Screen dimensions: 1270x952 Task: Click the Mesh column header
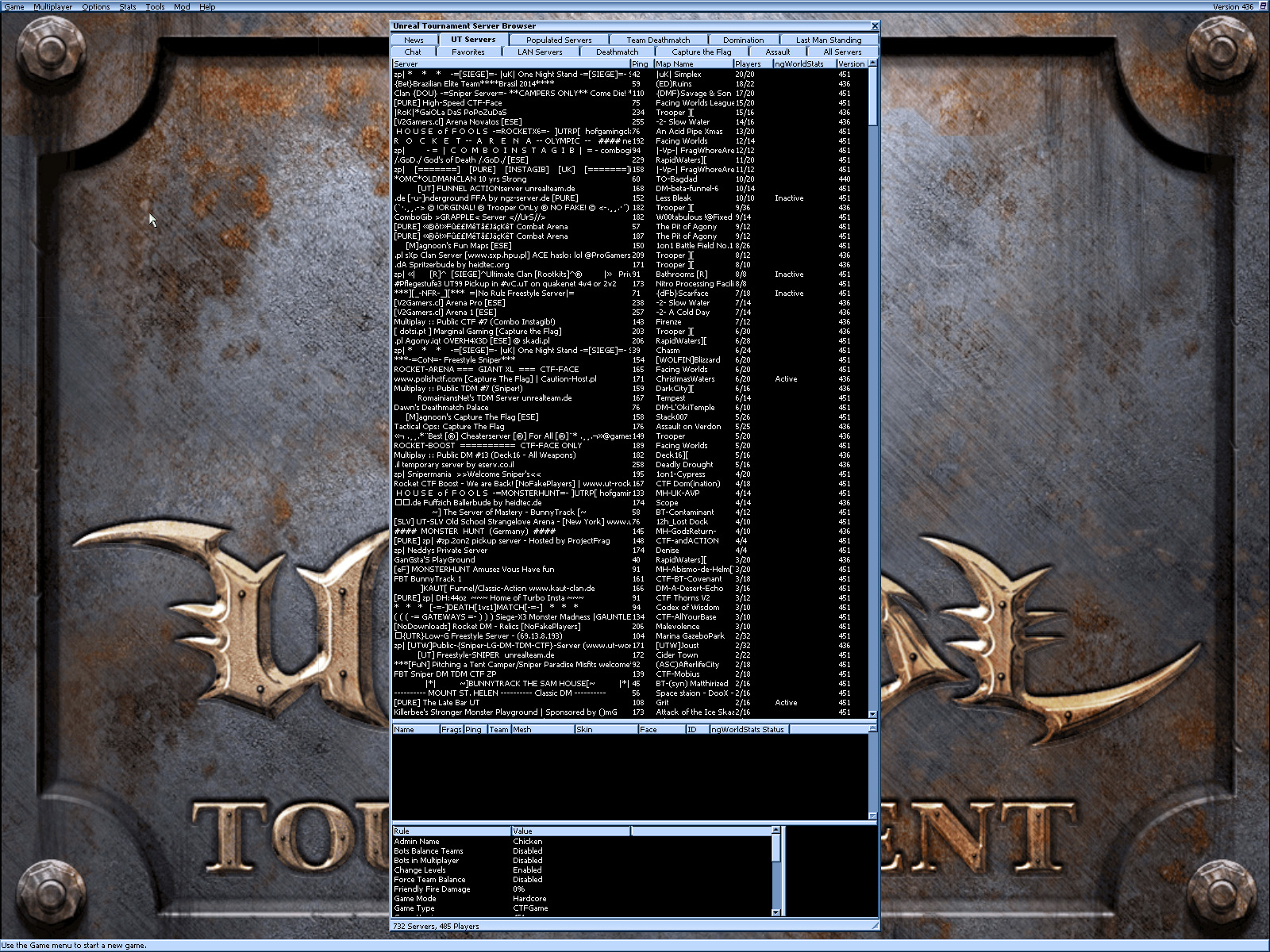click(x=543, y=729)
